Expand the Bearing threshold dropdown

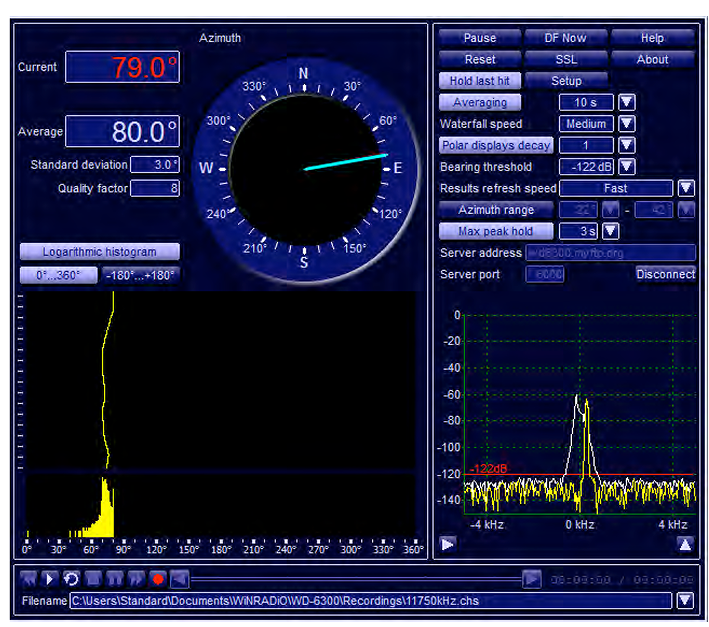coord(626,167)
